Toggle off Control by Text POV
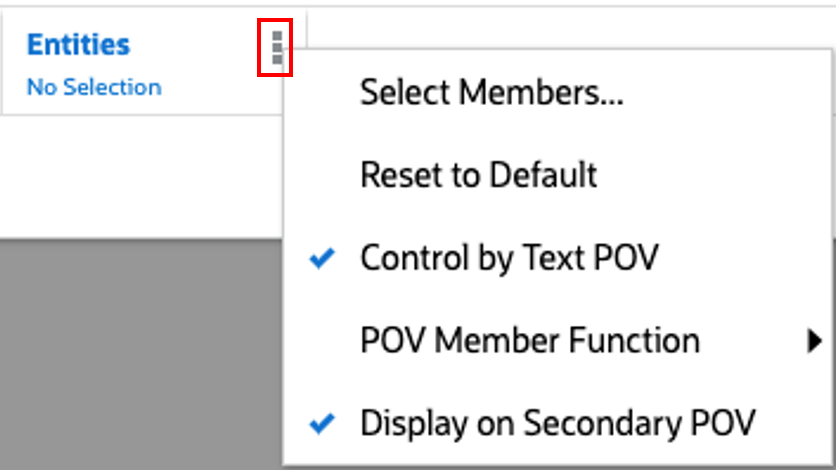 point(509,259)
